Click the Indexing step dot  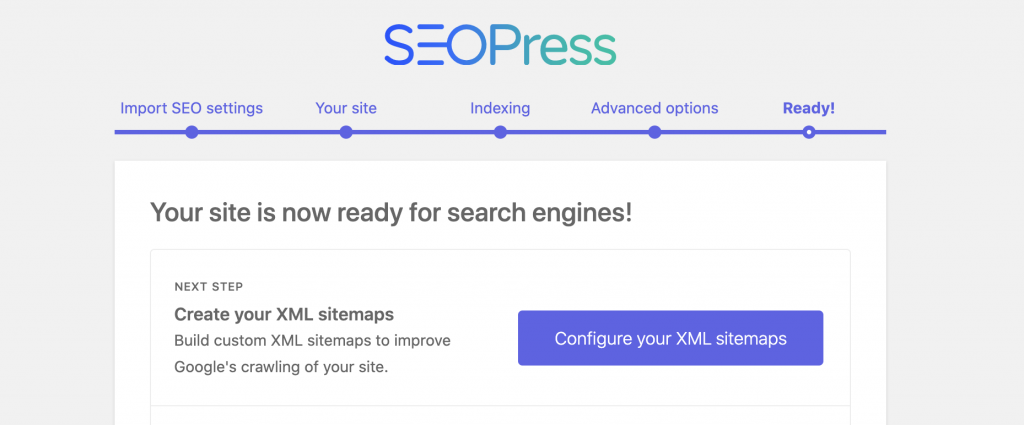tap(500, 132)
